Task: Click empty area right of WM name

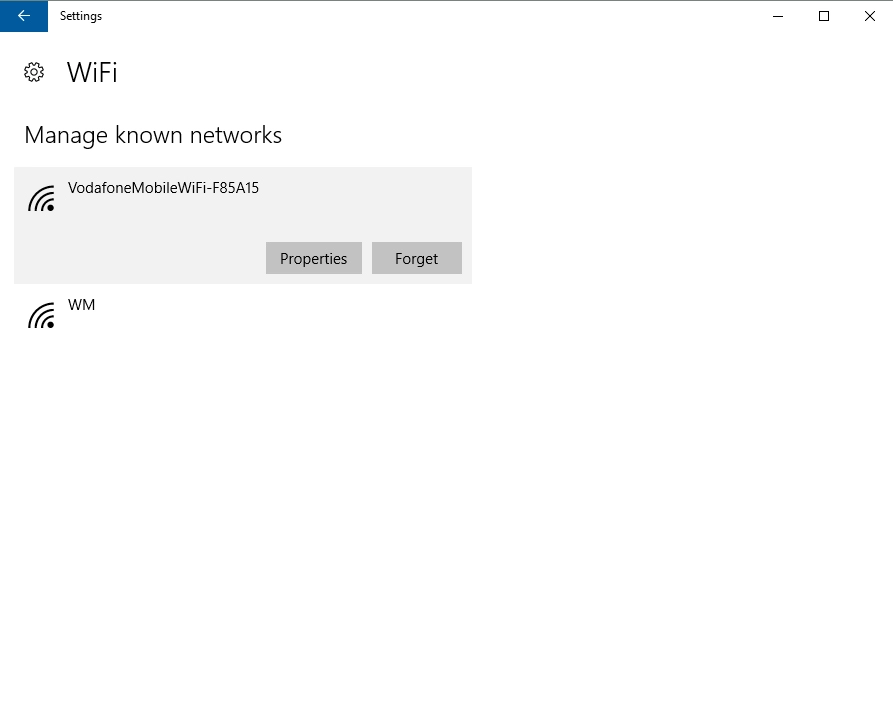Action: 300,305
